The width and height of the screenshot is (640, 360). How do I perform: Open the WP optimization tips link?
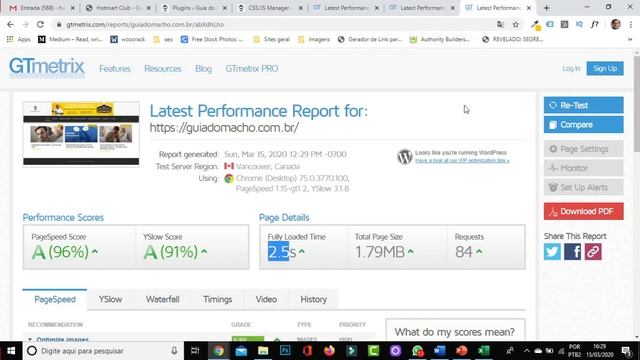tap(462, 160)
